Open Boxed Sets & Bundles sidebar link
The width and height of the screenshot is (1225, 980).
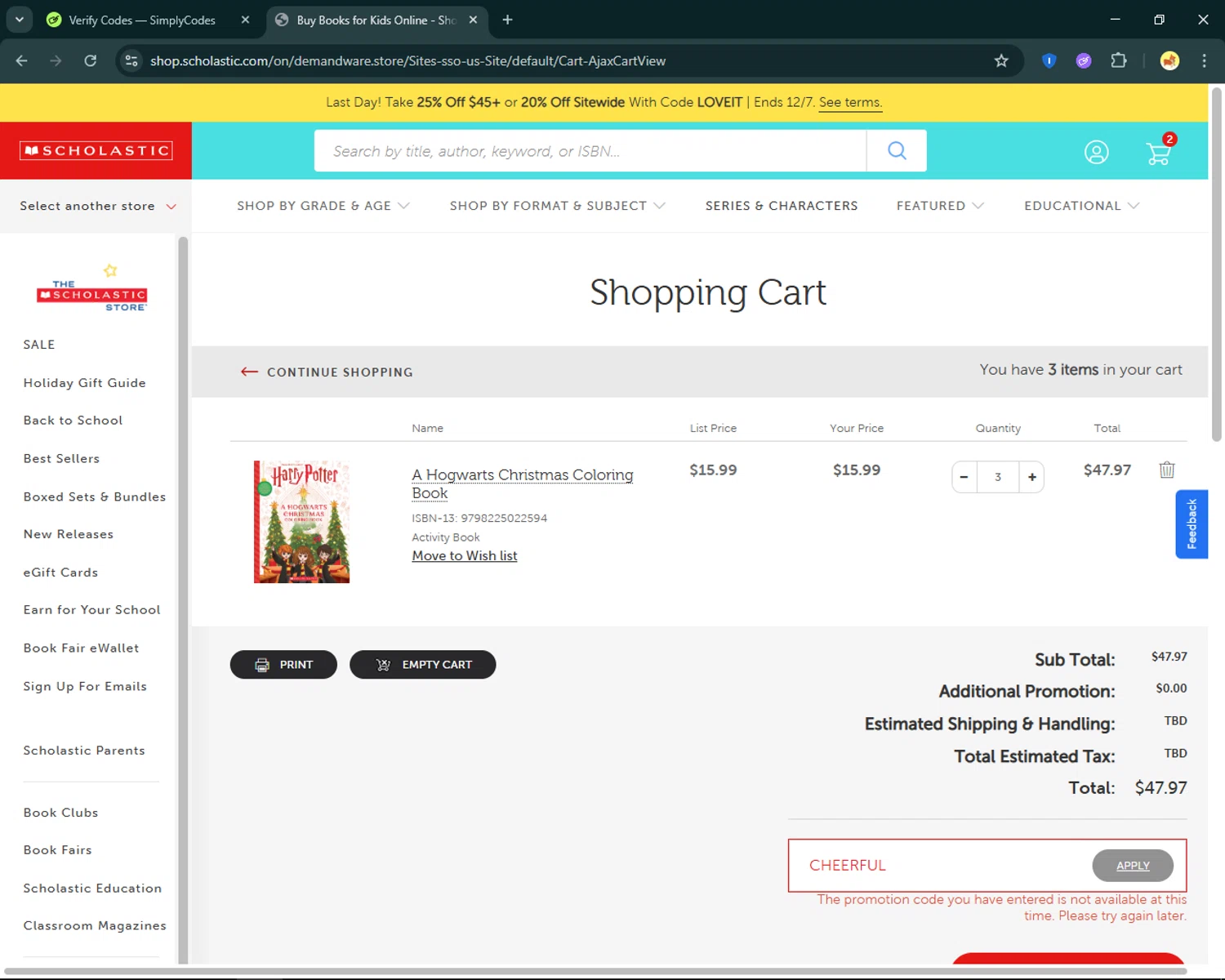[94, 497]
